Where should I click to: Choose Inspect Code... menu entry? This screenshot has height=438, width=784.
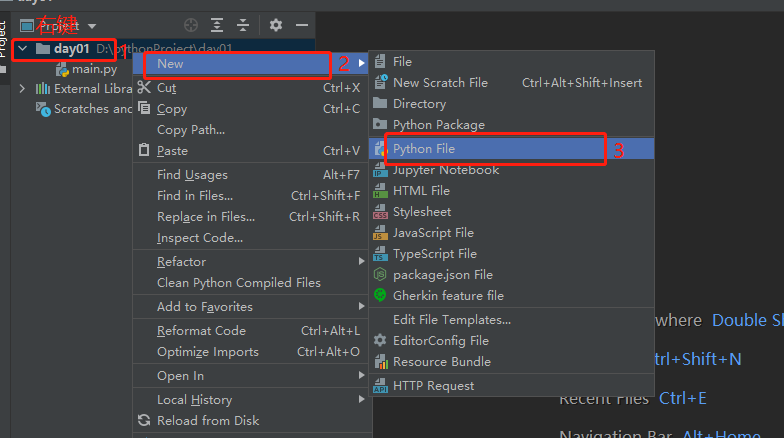tap(250, 238)
